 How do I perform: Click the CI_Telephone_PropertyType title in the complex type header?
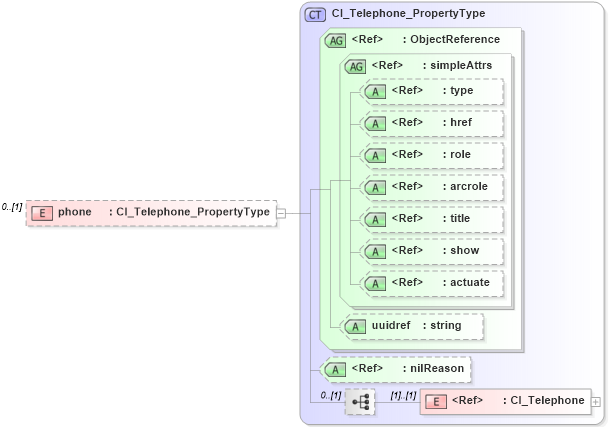408,14
